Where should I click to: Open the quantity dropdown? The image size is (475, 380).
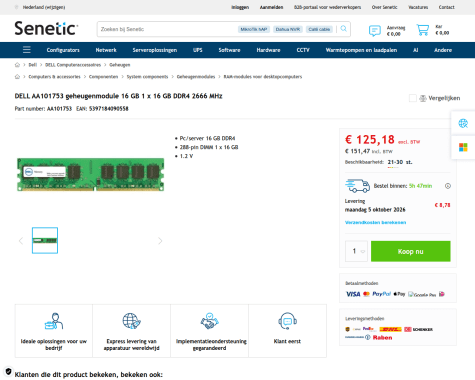[x=356, y=251]
